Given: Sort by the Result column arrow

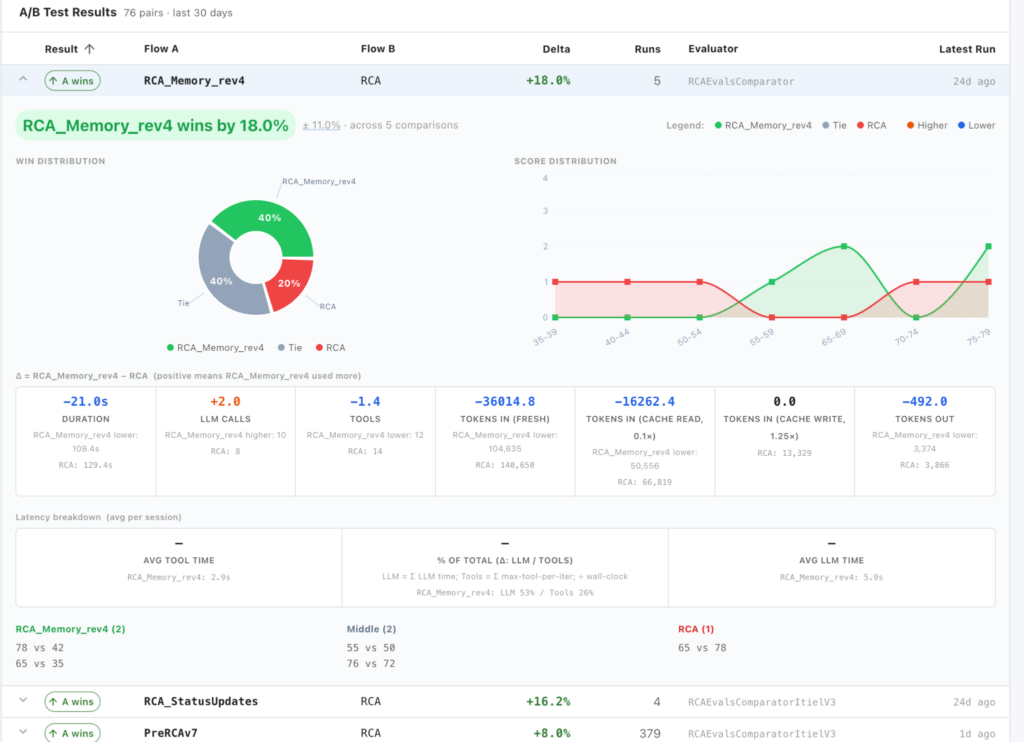Looking at the screenshot, I should (x=89, y=49).
